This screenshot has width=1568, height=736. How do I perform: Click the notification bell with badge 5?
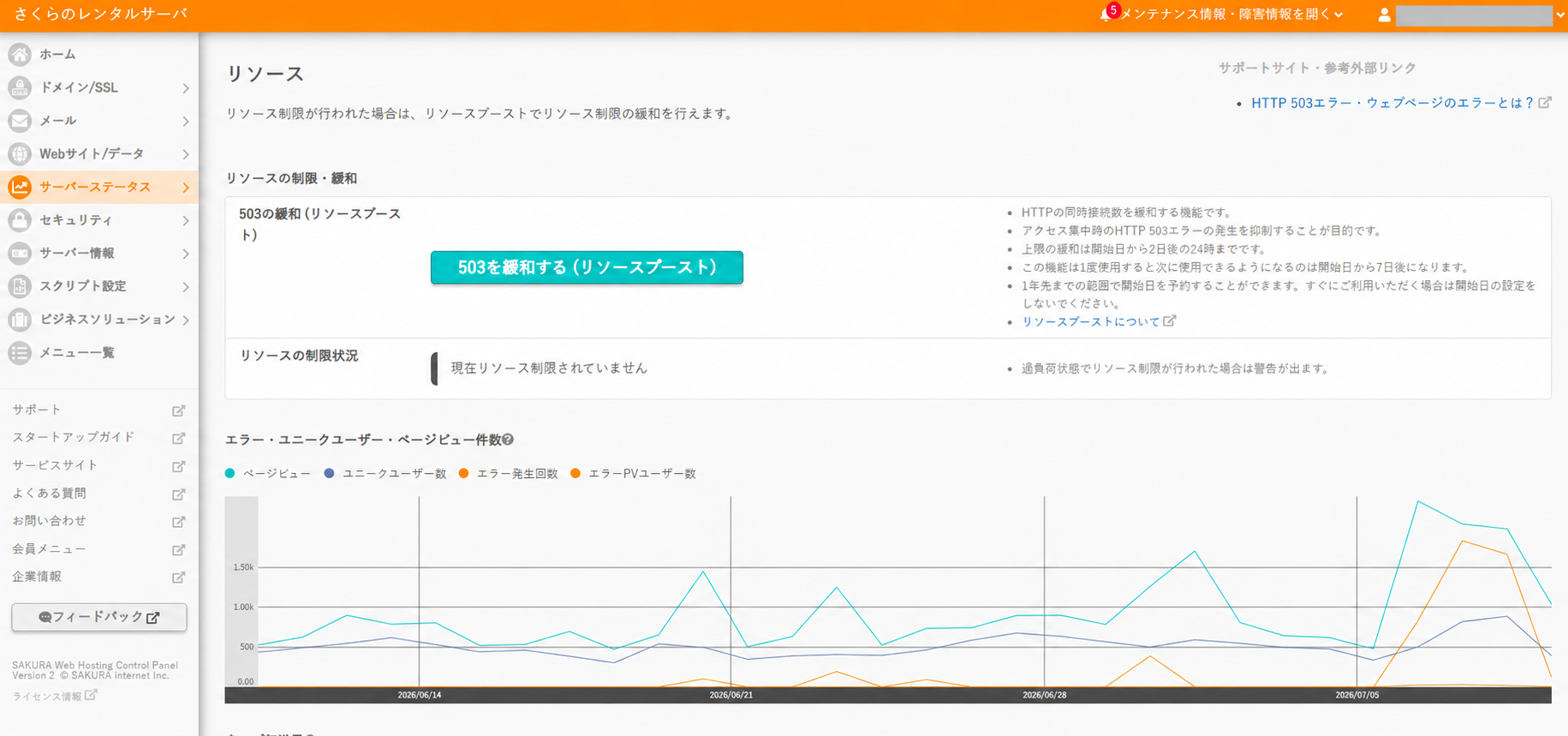click(x=1108, y=13)
